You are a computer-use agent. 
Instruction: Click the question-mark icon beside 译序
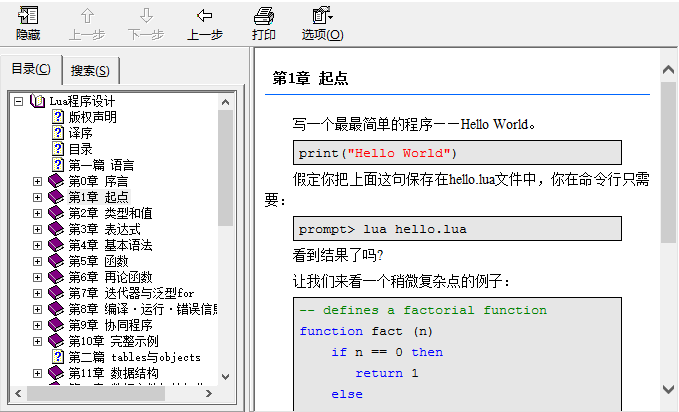click(x=58, y=133)
